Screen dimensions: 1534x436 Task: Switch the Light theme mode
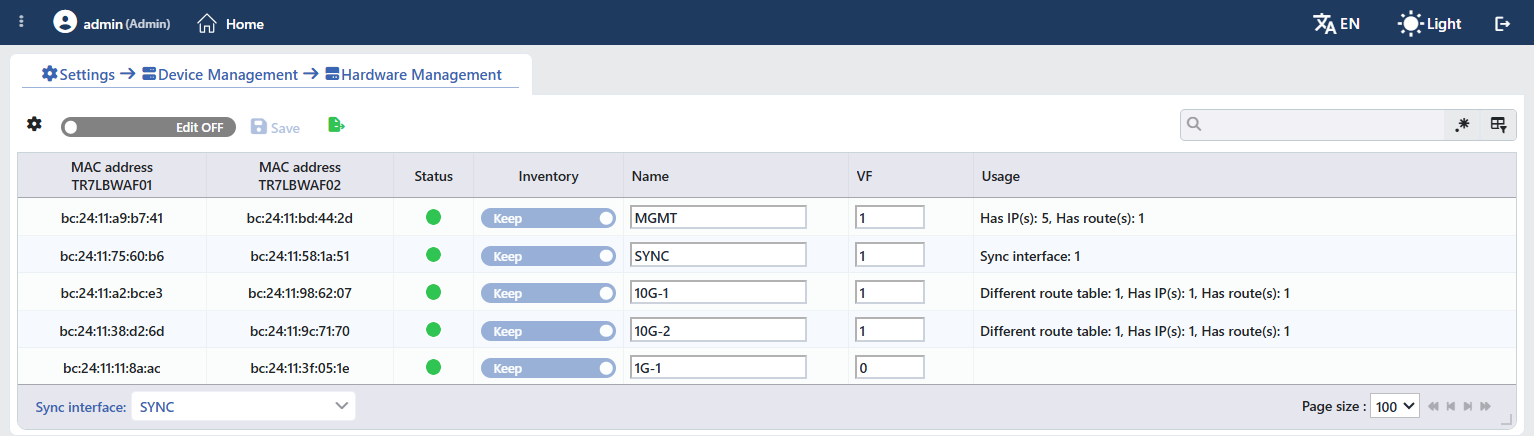click(x=1429, y=23)
